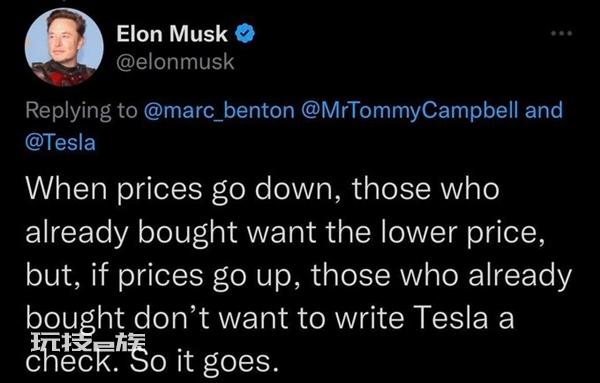This screenshot has width=600, height=383.
Task: Click the 'When prices go down' line
Action: click(x=262, y=189)
